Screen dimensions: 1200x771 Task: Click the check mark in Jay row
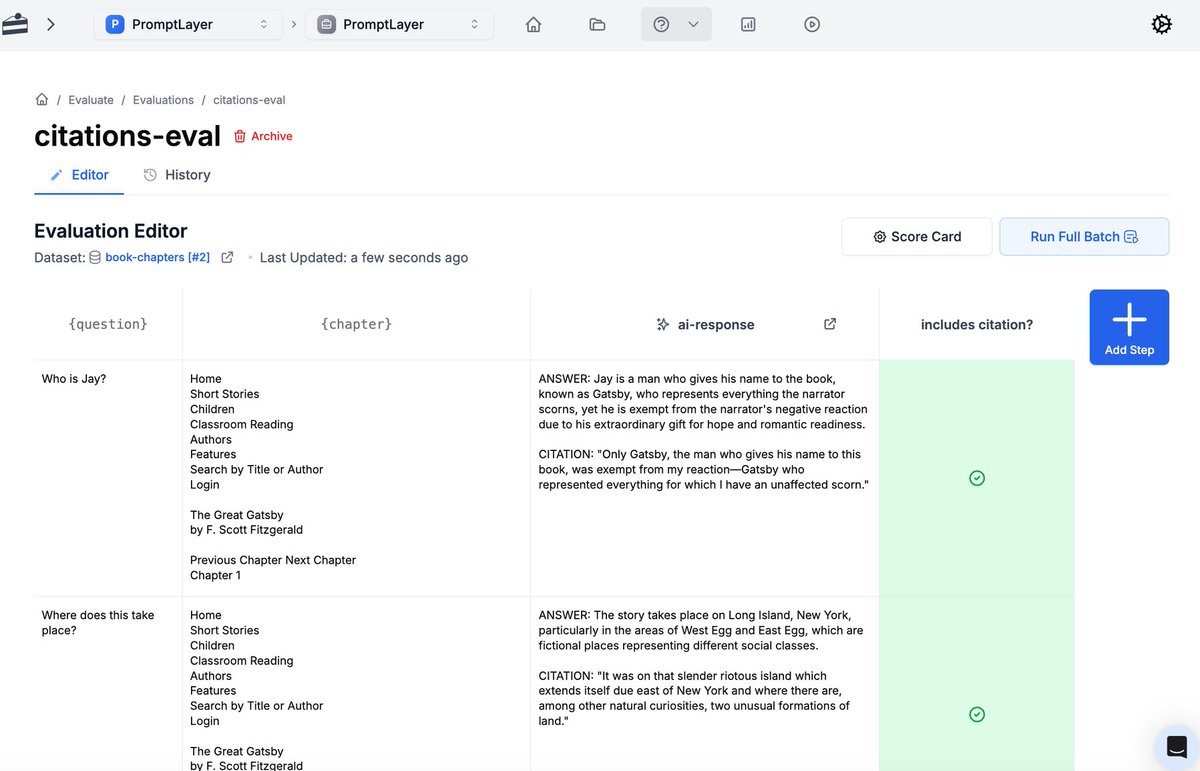tap(977, 478)
